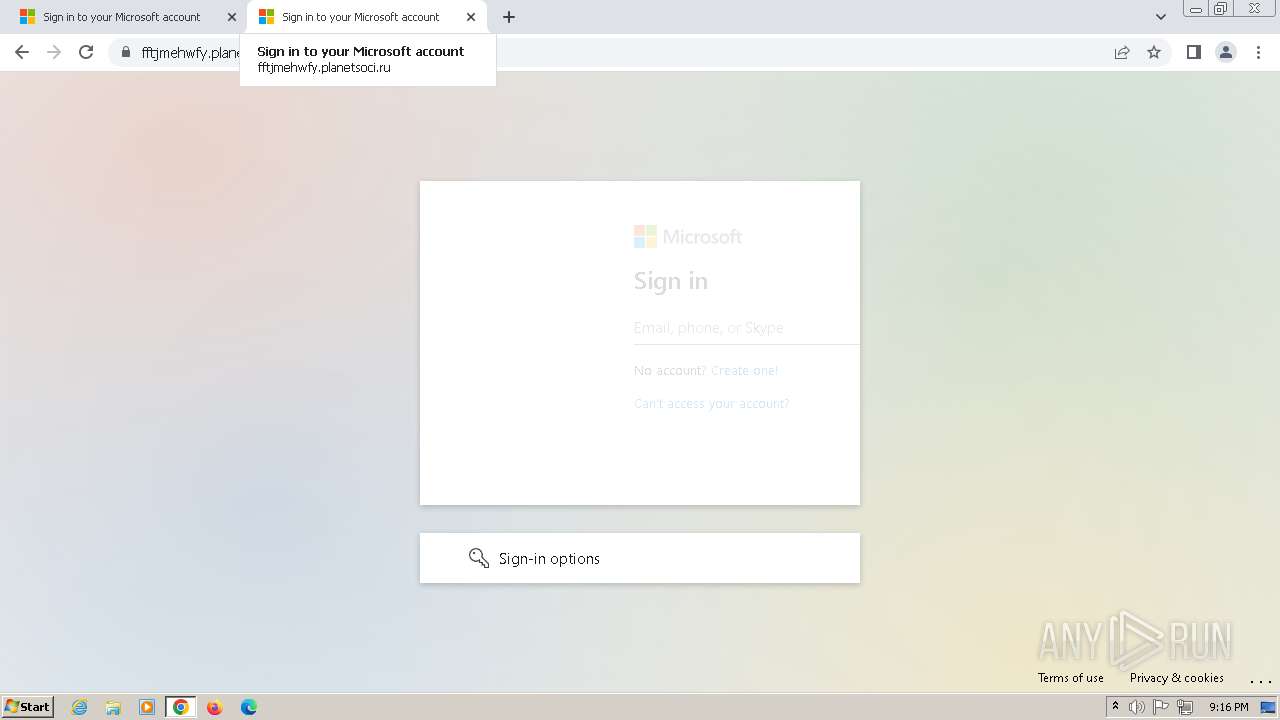The image size is (1280, 720).
Task: Go back using the browser back arrow
Action: [22, 52]
